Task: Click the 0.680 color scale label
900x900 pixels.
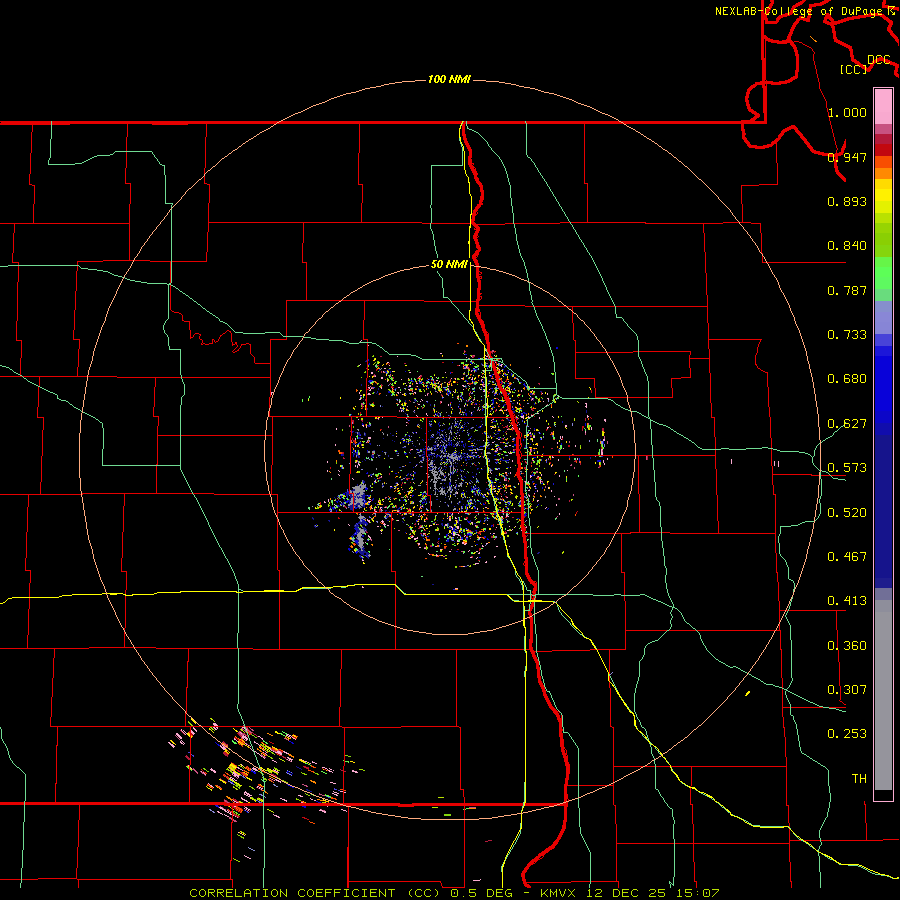Action: [x=847, y=378]
